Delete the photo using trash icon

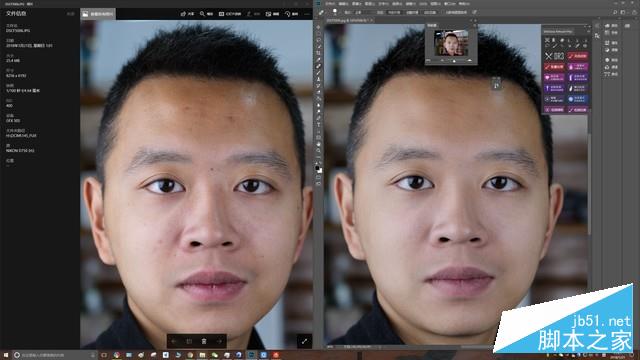click(x=204, y=341)
